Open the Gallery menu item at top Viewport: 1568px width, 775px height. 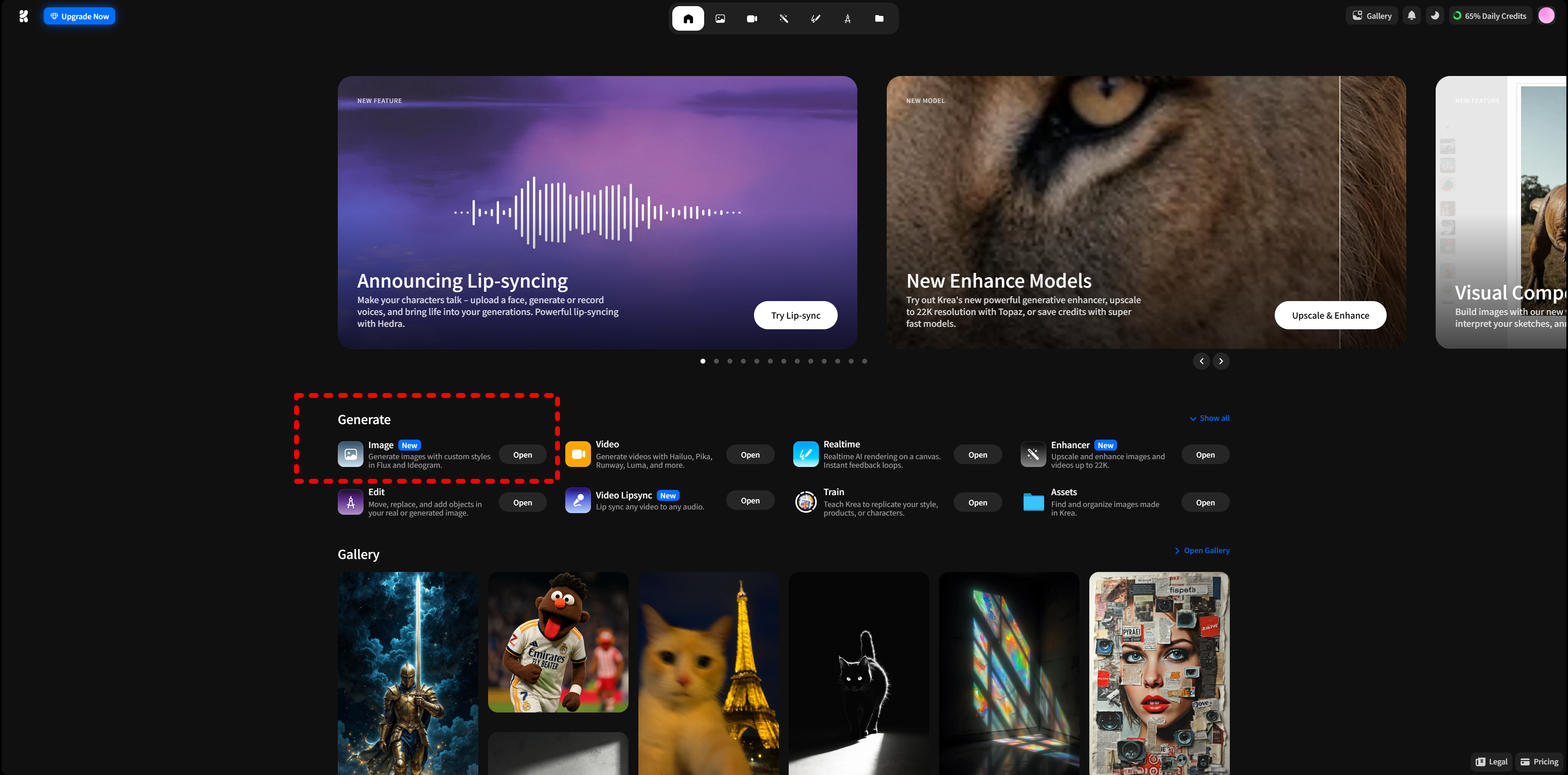coord(1372,16)
